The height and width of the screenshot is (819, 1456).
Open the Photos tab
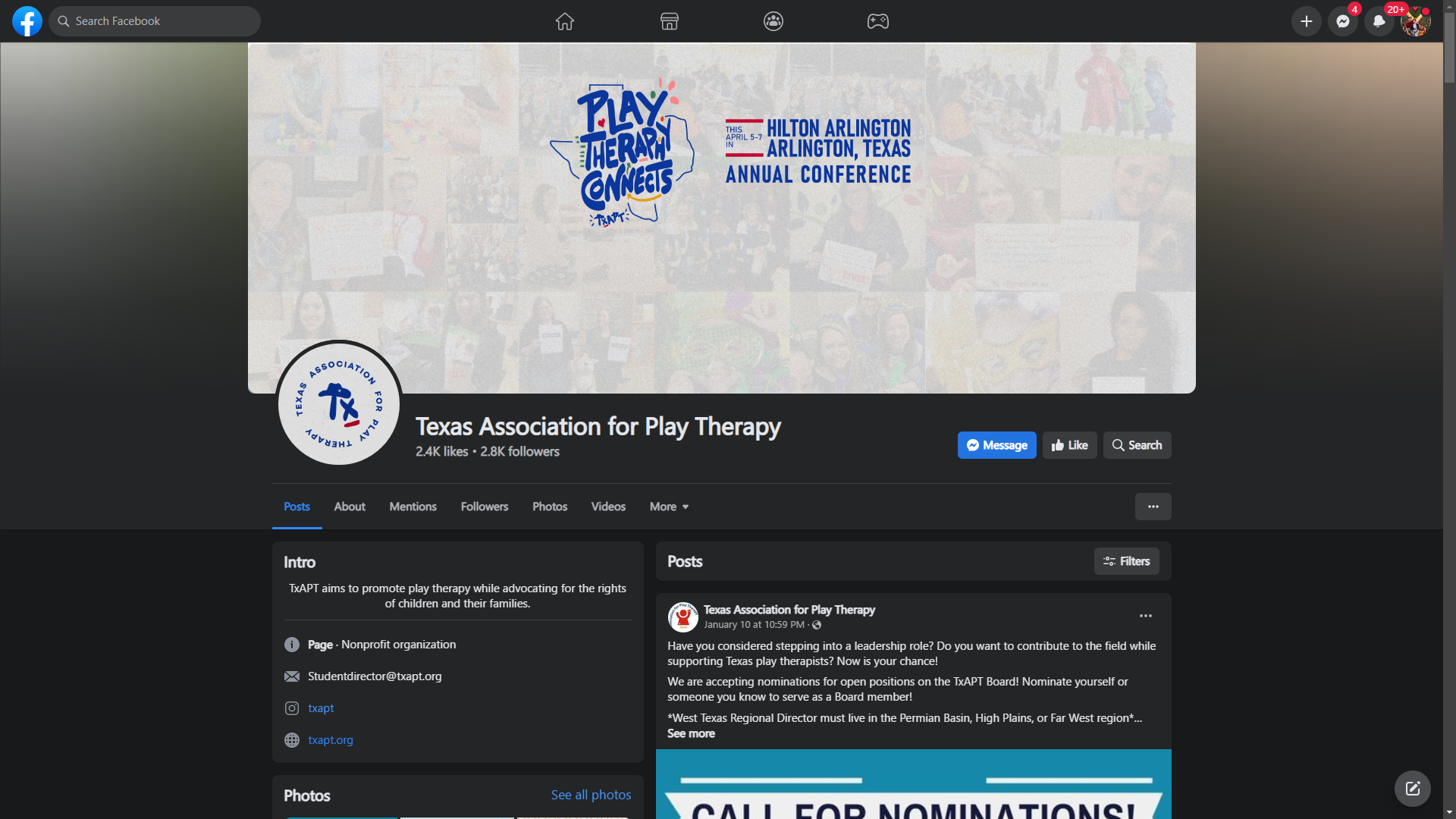[550, 507]
